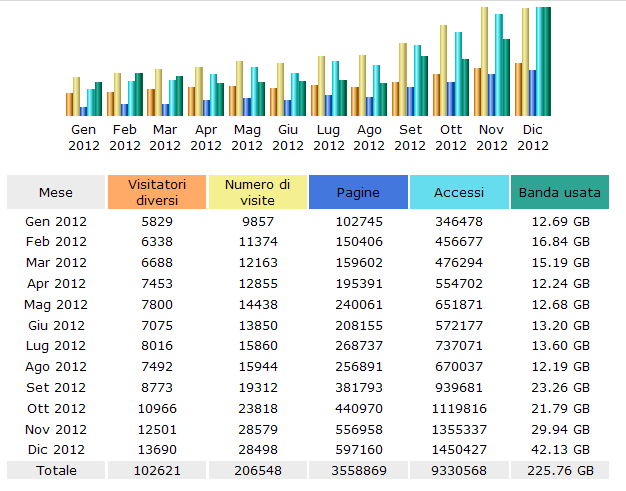The height and width of the screenshot is (491, 626).
Task: Click total pages value 3558869
Action: (359, 471)
